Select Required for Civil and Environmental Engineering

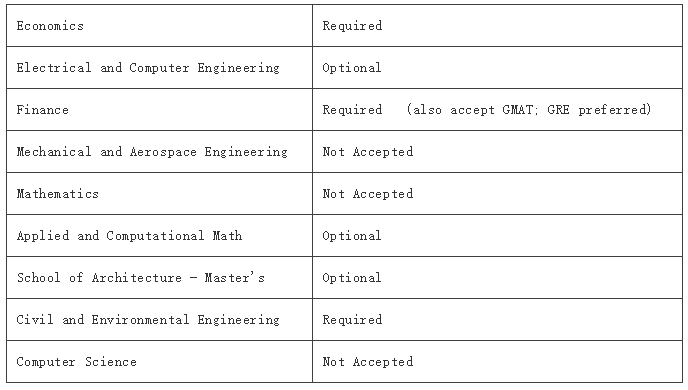click(x=352, y=320)
